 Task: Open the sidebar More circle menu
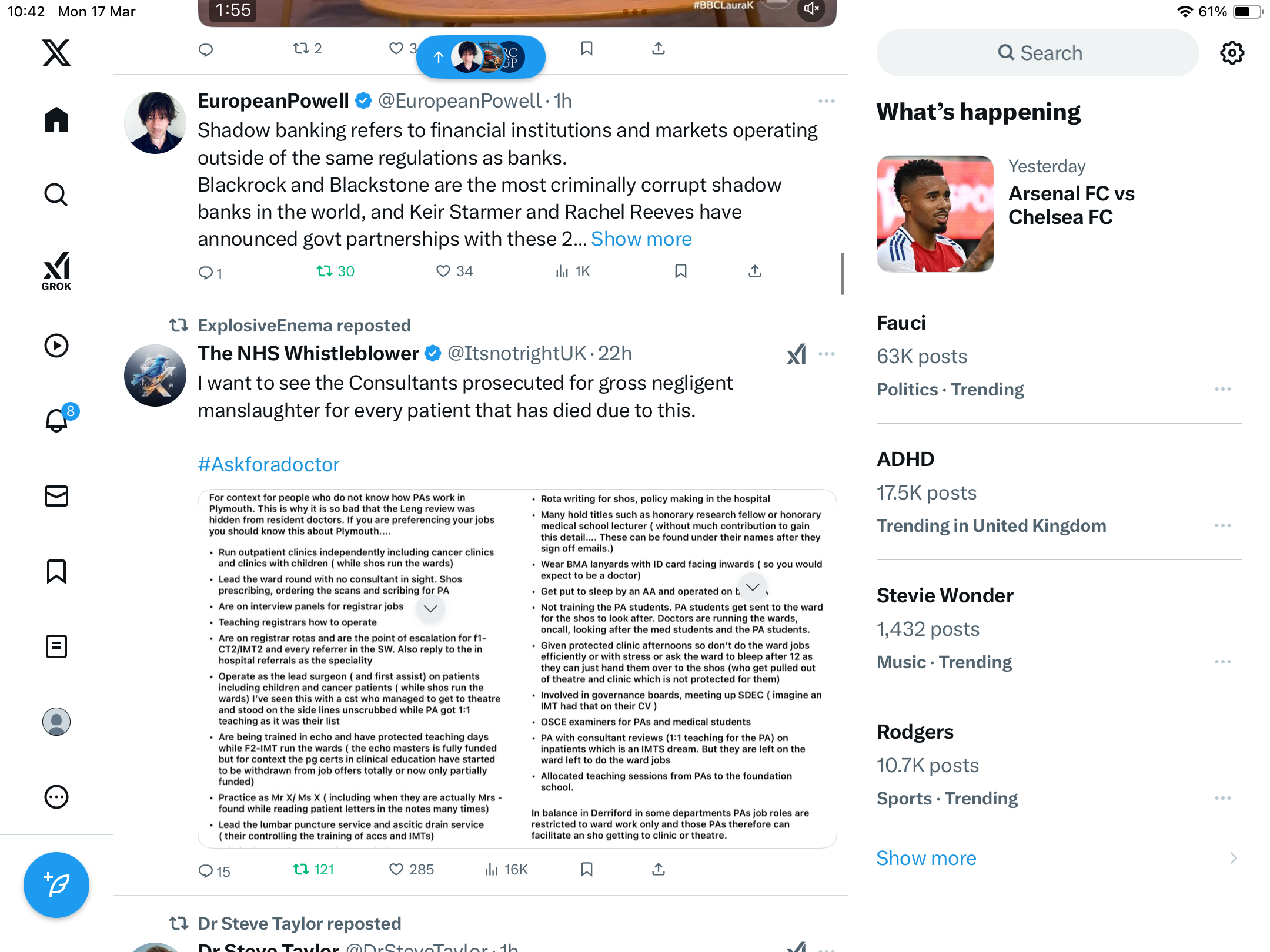tap(56, 797)
